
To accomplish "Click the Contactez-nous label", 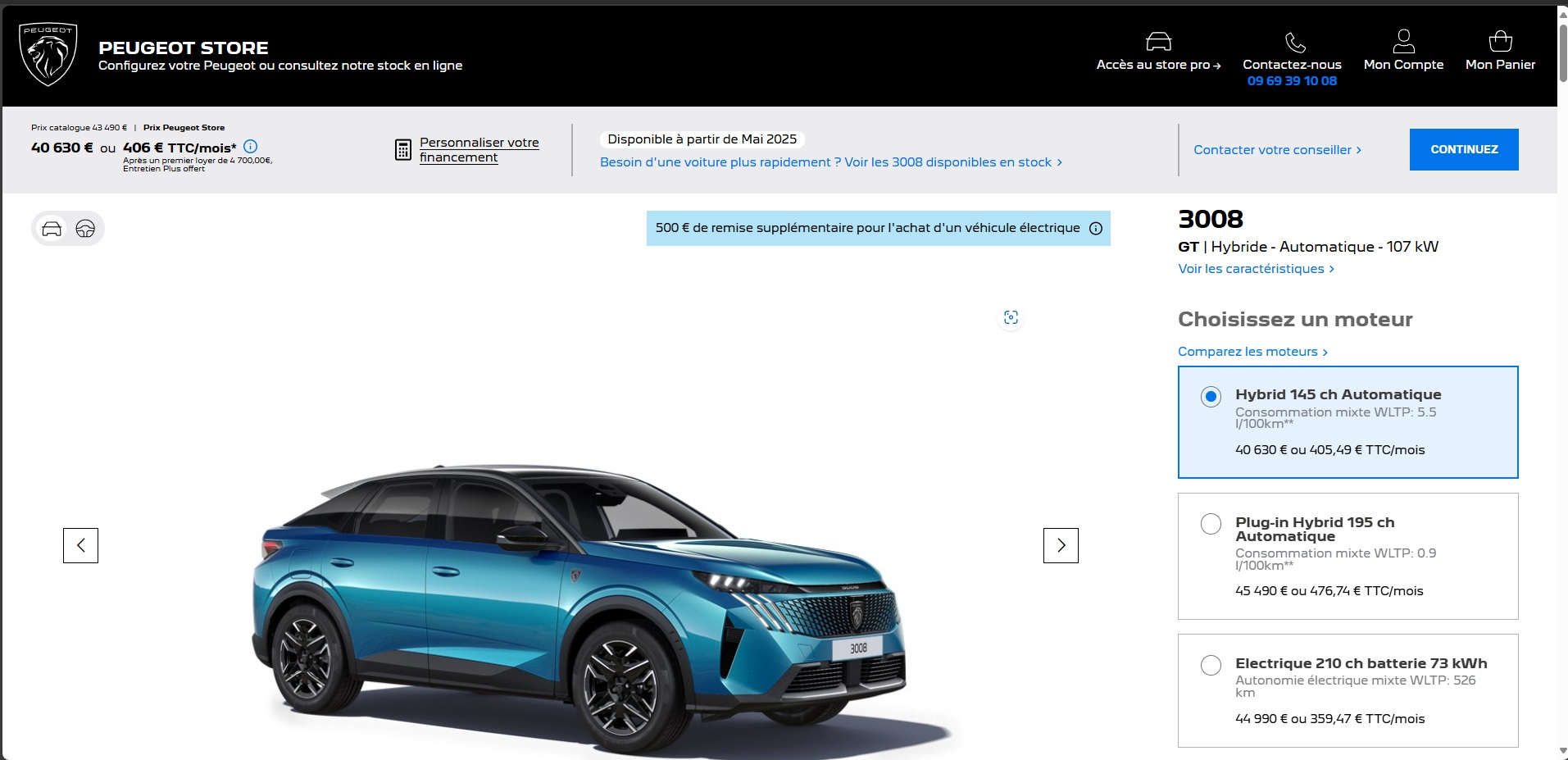I will [x=1292, y=65].
